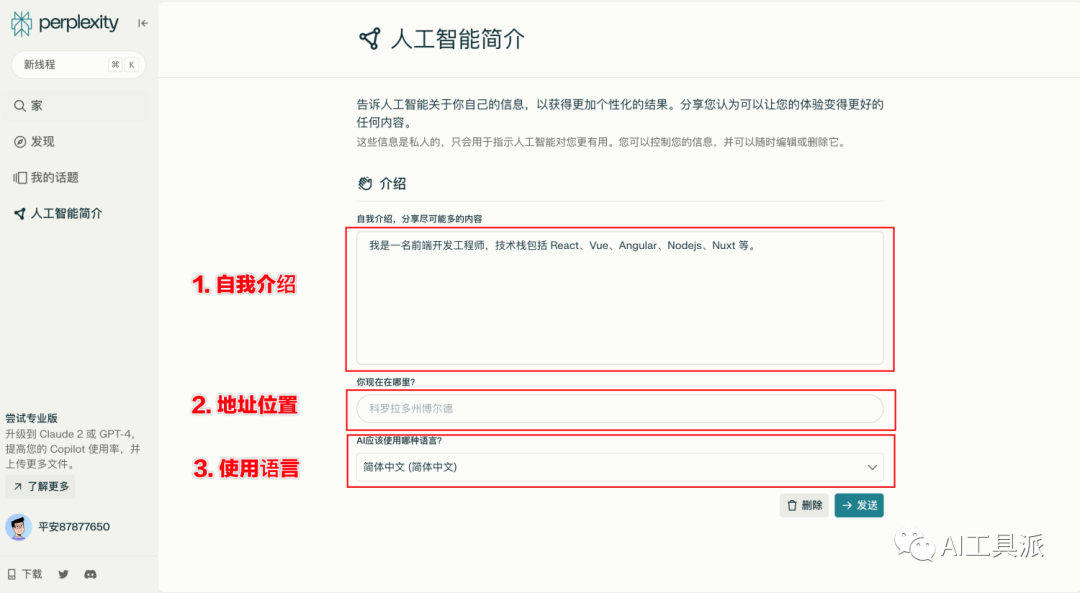
Task: Focus the location field 科罗拉多州博尔德
Action: pyautogui.click(x=620, y=408)
